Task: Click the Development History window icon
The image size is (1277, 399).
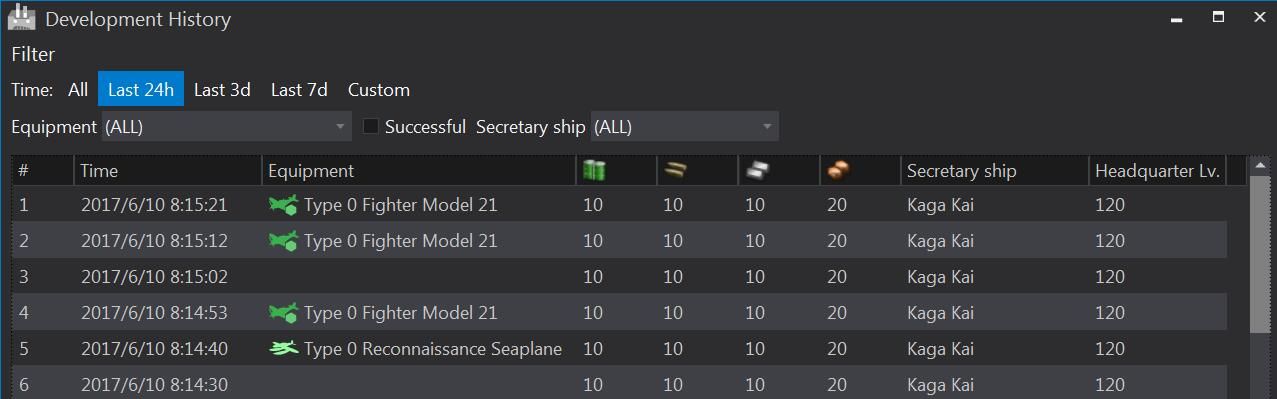Action: pyautogui.click(x=22, y=17)
